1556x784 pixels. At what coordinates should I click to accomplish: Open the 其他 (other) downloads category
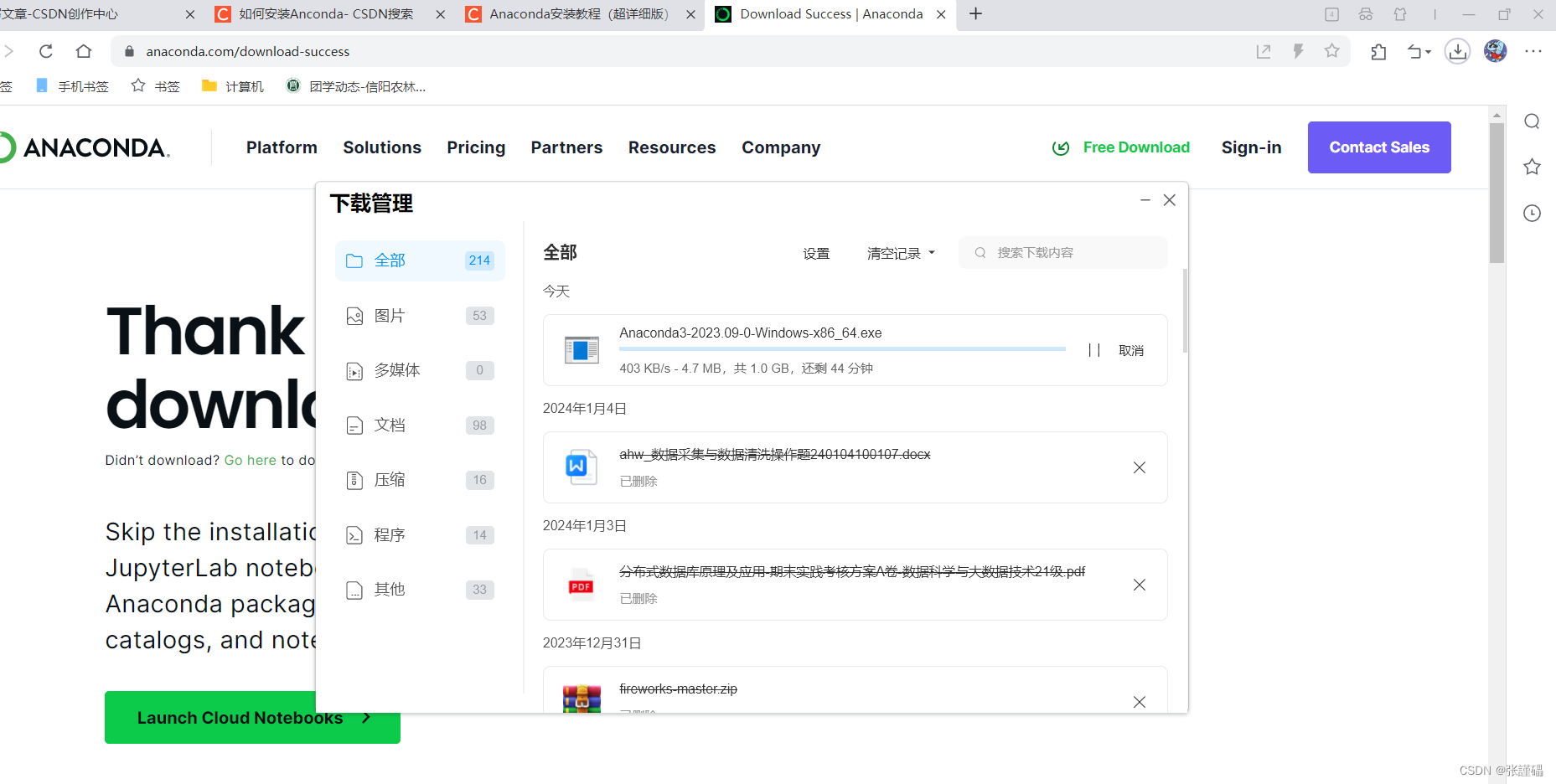point(390,589)
